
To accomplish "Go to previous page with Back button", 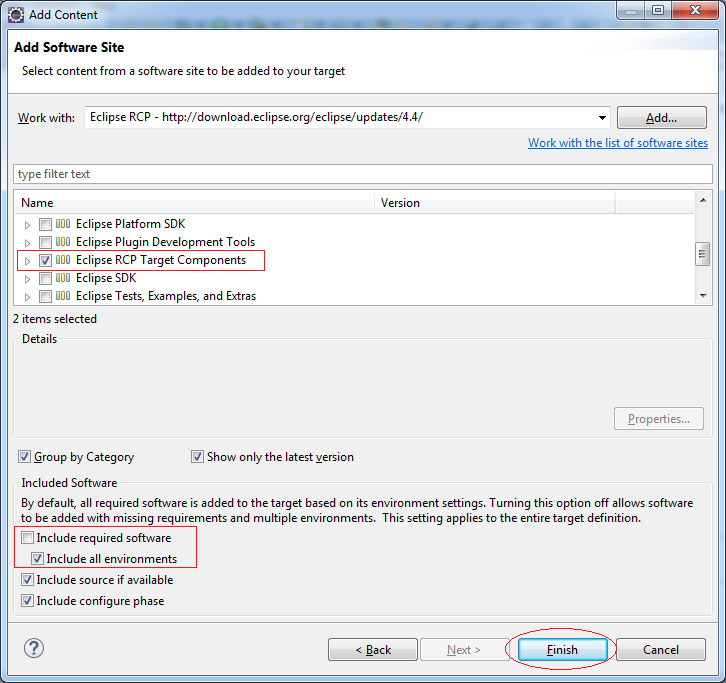I will [x=373, y=650].
